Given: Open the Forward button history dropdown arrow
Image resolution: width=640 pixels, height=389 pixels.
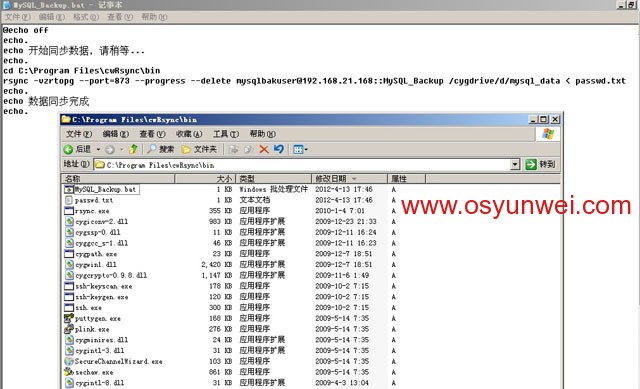Looking at the screenshot, I should point(121,149).
